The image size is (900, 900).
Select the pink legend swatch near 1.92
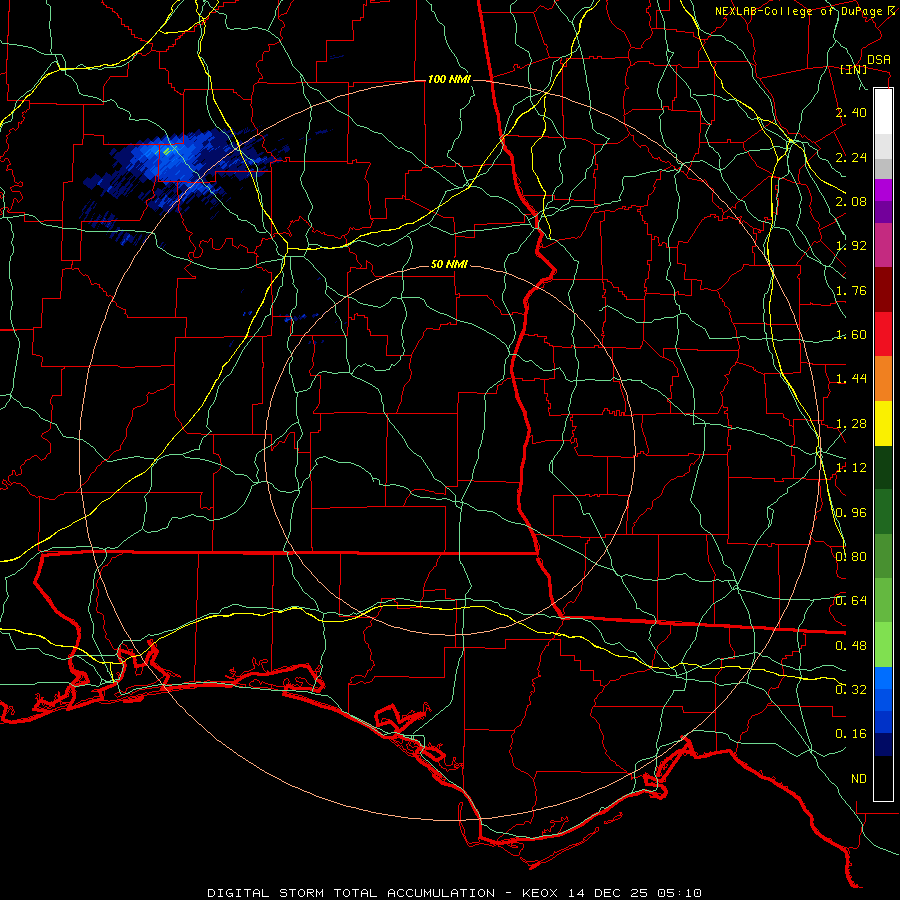coord(883,245)
